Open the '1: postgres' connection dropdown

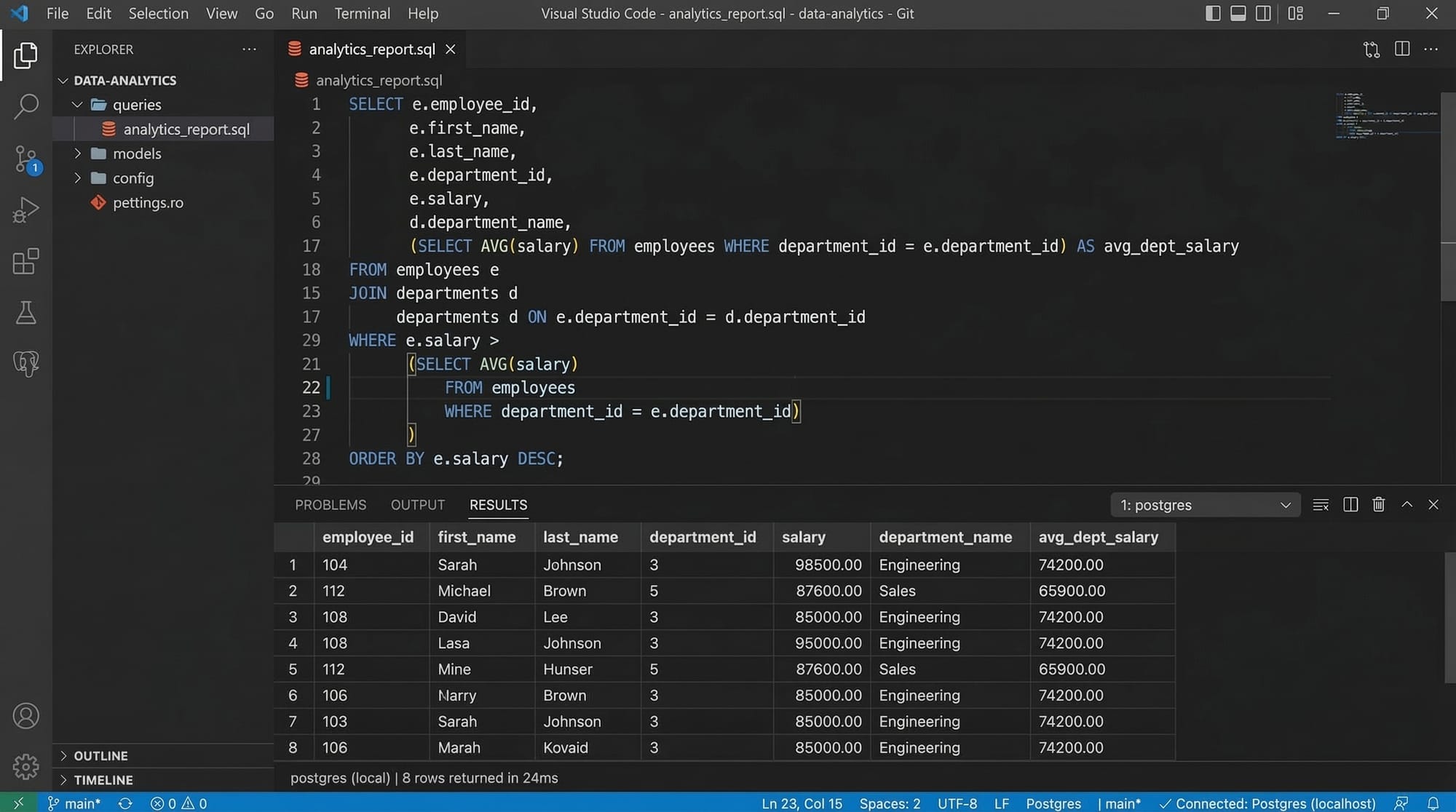tap(1205, 505)
